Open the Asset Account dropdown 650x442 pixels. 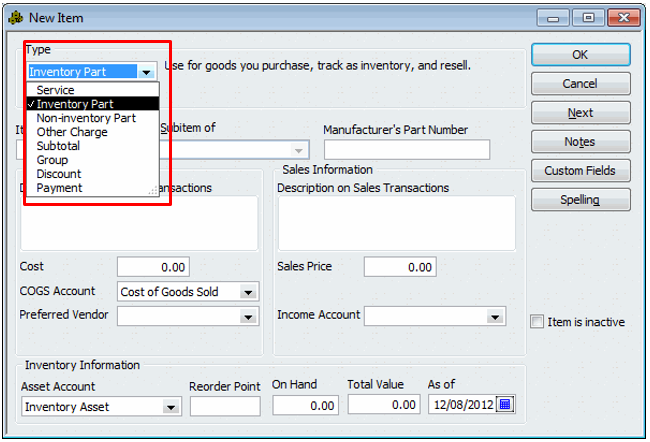pos(171,407)
